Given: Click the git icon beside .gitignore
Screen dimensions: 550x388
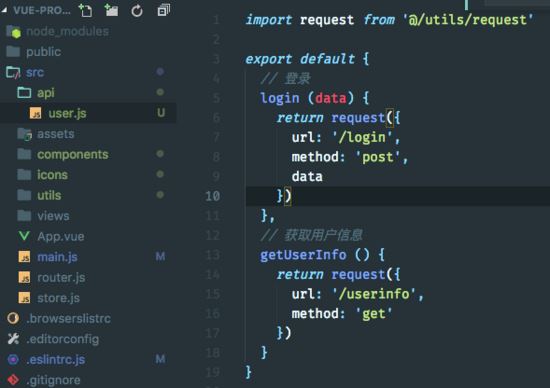Looking at the screenshot, I should [13, 380].
